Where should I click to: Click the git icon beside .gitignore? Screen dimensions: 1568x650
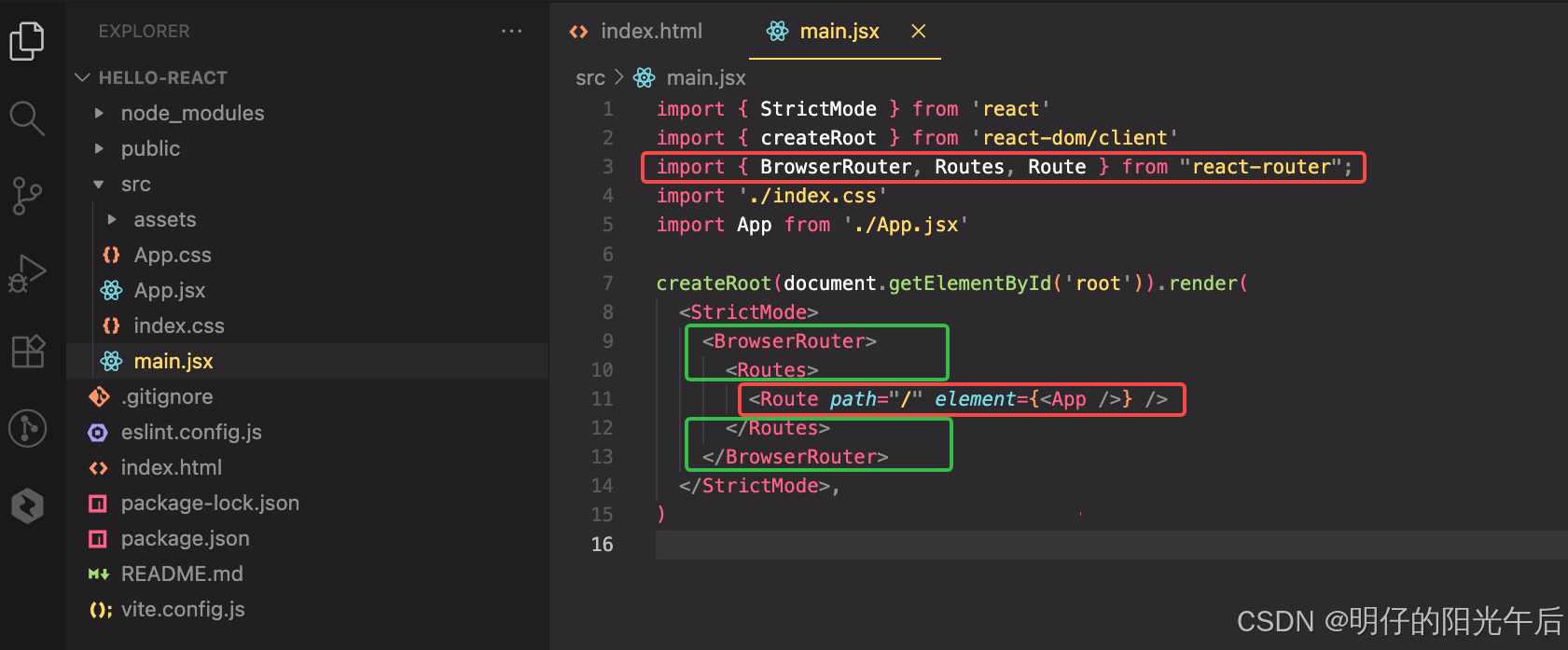pyautogui.click(x=98, y=396)
